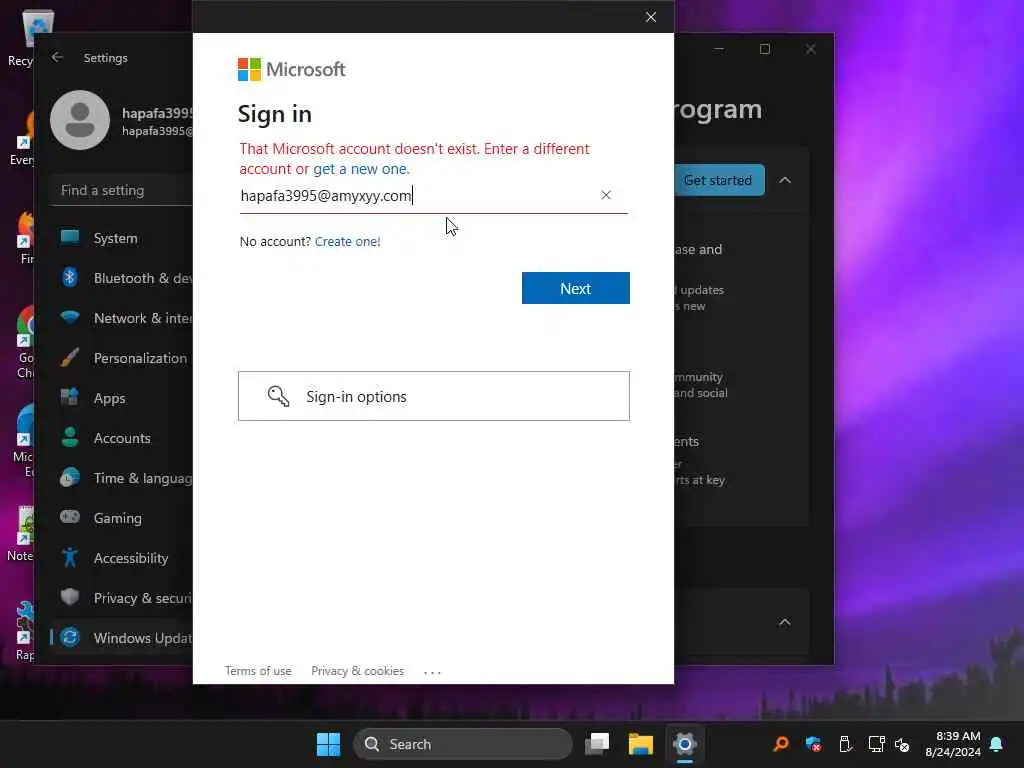Click the Windows Update sync icon
1024x768 pixels.
click(x=69, y=637)
